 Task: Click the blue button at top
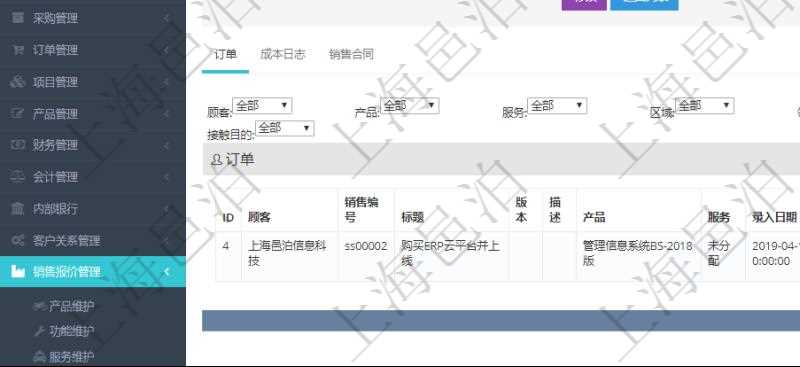(x=644, y=4)
